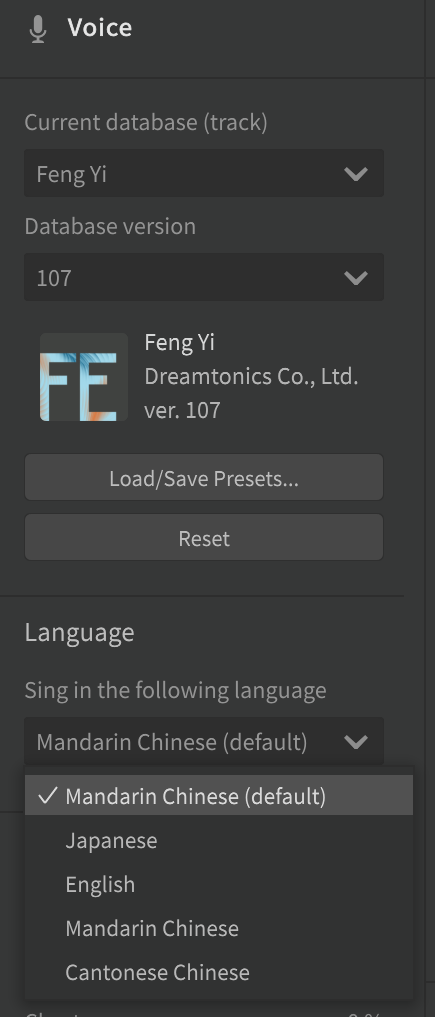Select checked Mandarin Chinese (default) entry
The width and height of the screenshot is (435, 1017).
[x=218, y=796]
